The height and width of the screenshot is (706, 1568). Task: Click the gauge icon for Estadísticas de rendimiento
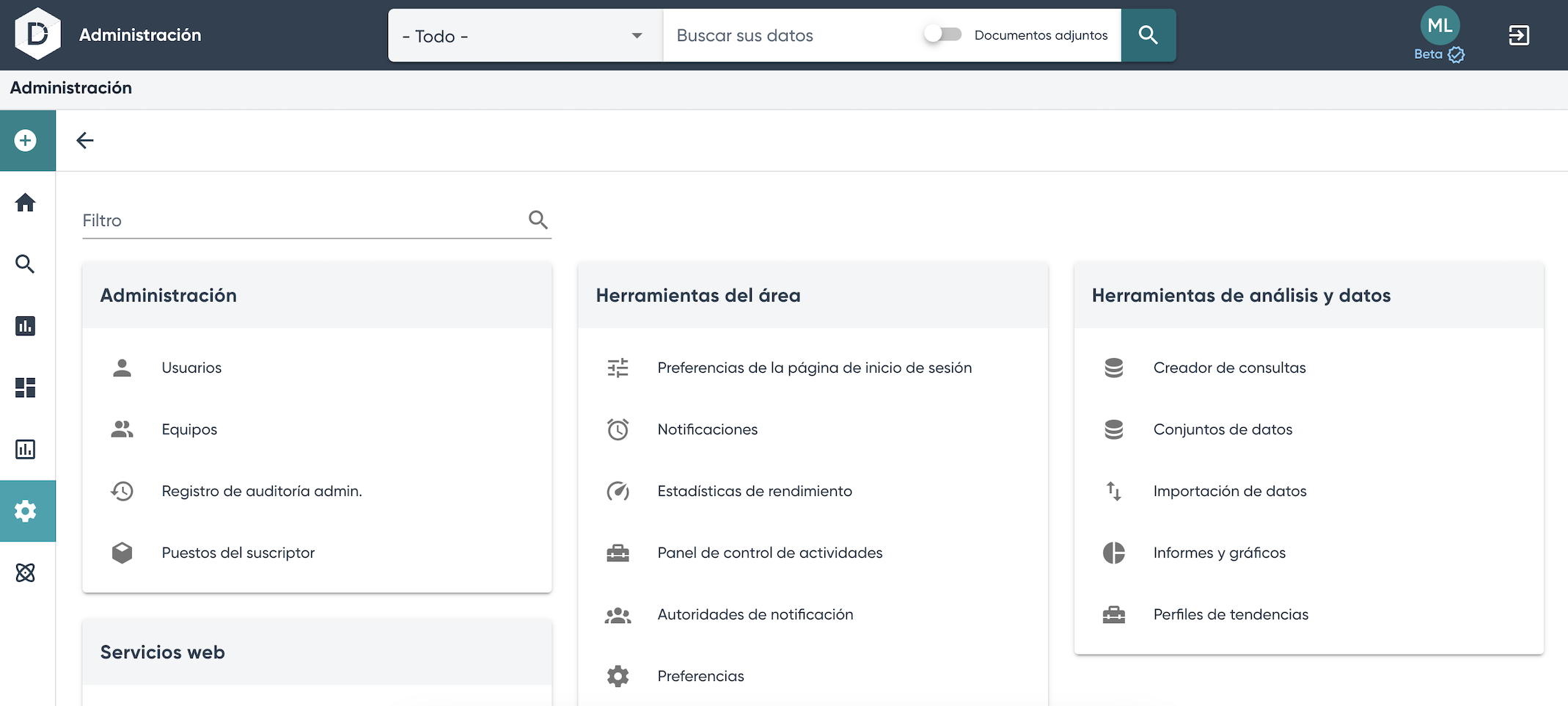618,491
